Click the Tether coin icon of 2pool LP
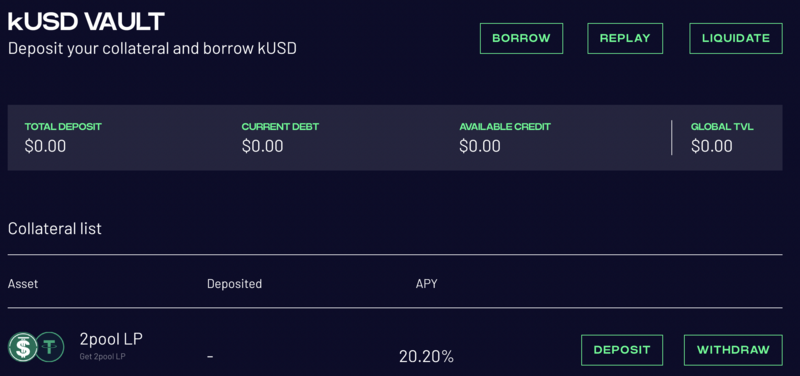This screenshot has height=376, width=800. click(x=50, y=347)
